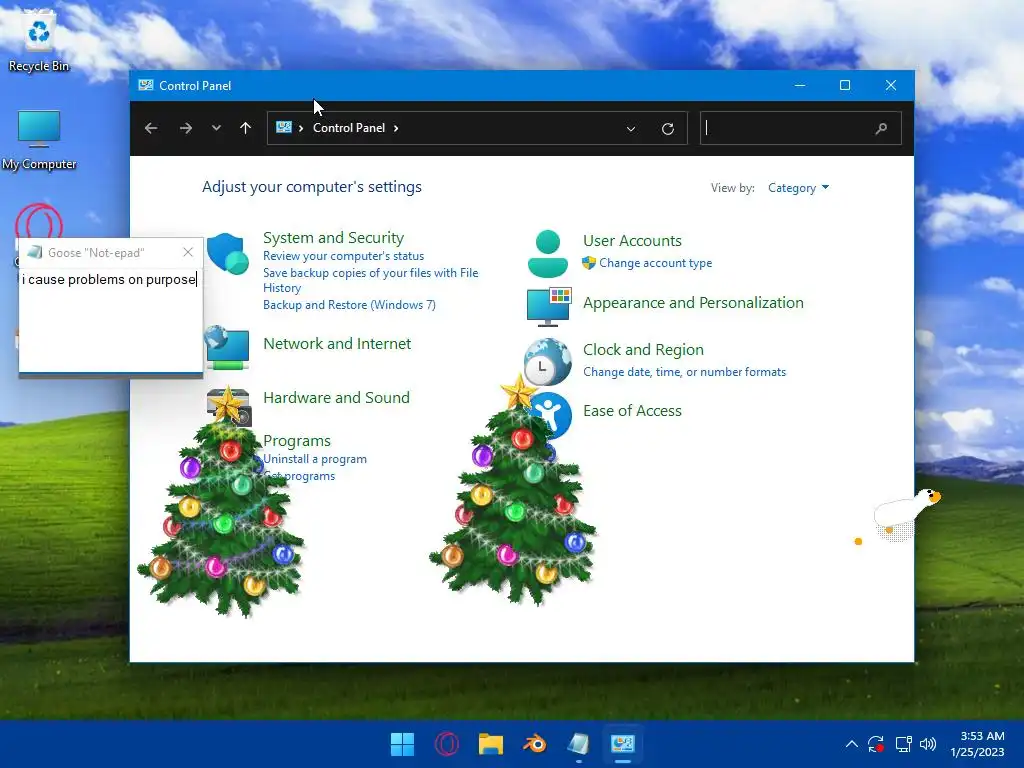Click the sync tray icon with red dot

click(876, 744)
